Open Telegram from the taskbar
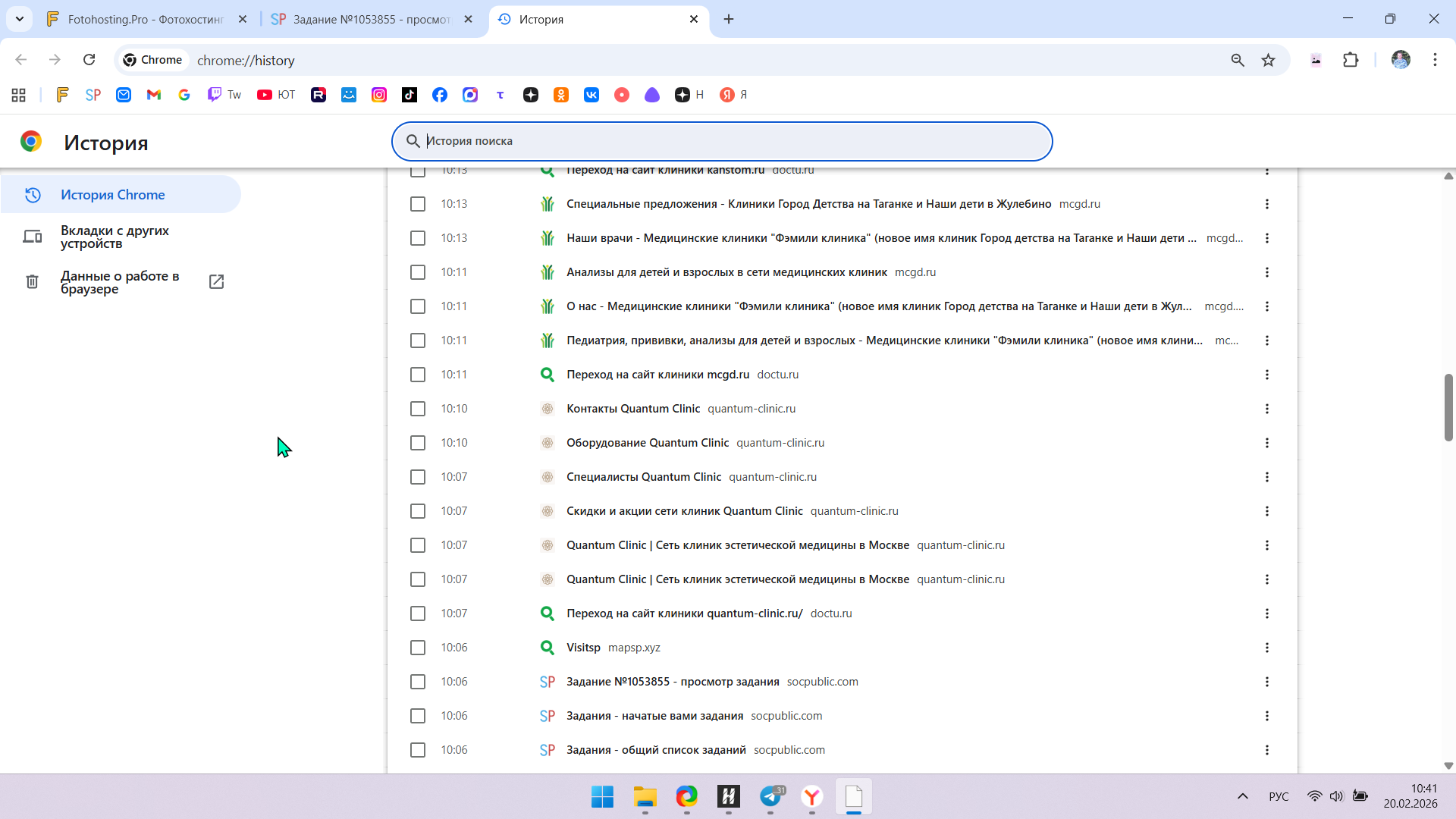 [770, 796]
